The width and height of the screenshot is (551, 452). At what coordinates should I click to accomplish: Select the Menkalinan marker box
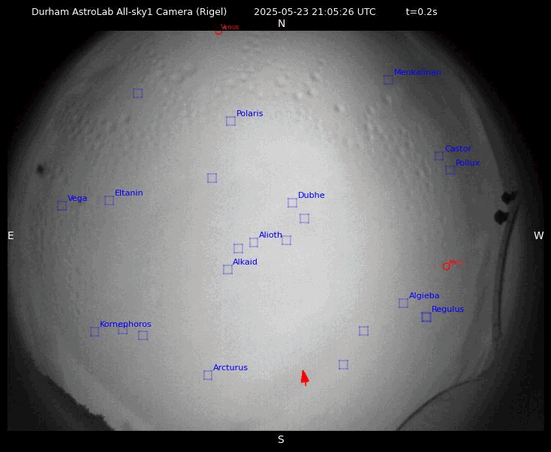click(388, 80)
